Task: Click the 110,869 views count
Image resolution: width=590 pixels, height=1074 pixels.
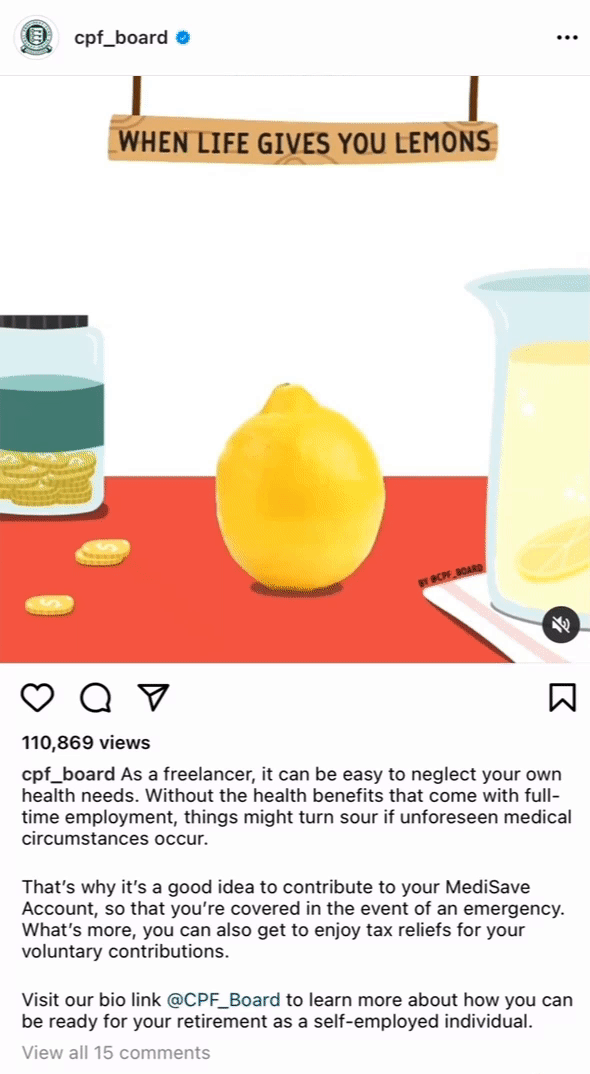Action: click(86, 742)
